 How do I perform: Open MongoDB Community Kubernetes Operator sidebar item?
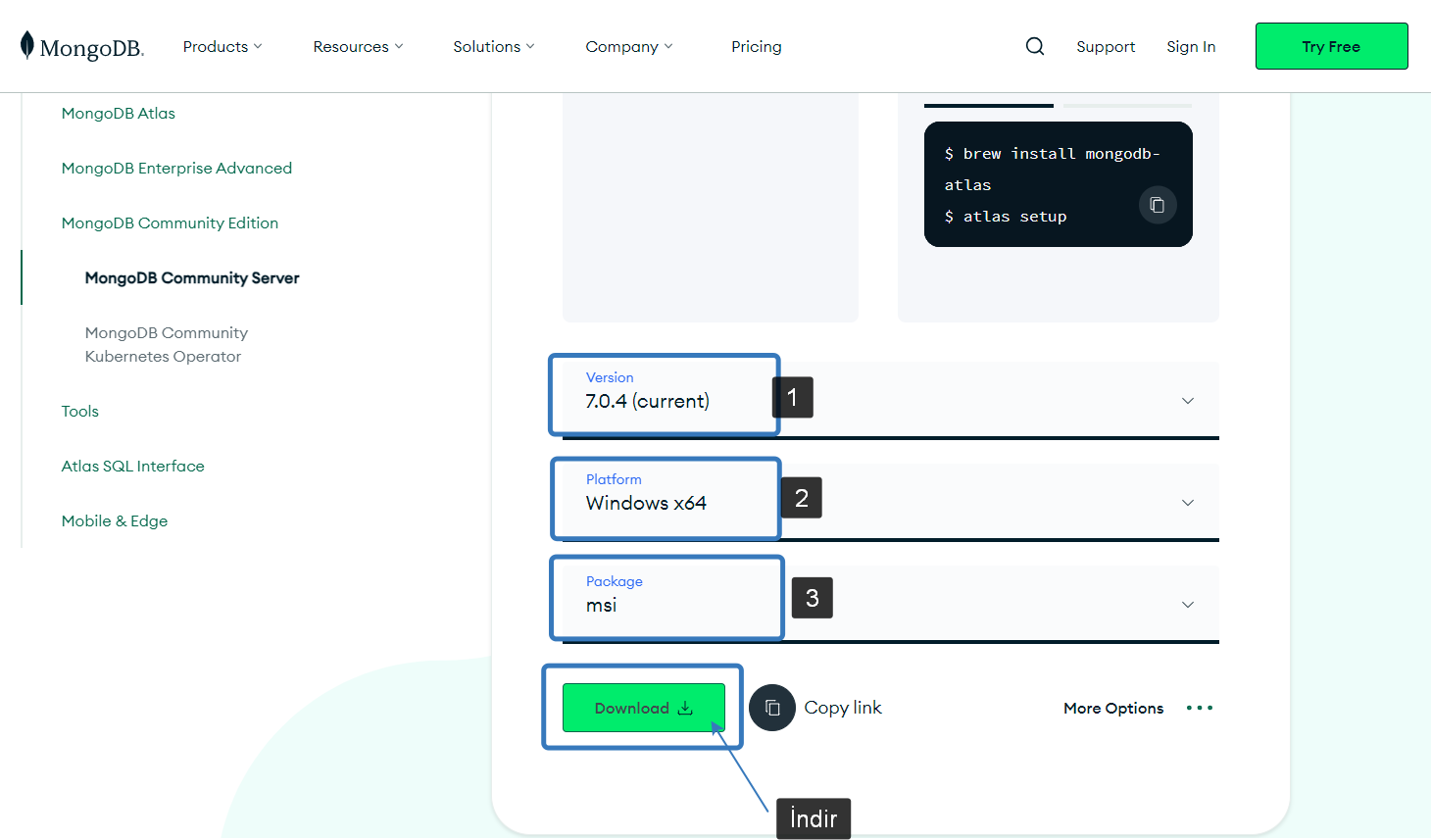click(166, 345)
